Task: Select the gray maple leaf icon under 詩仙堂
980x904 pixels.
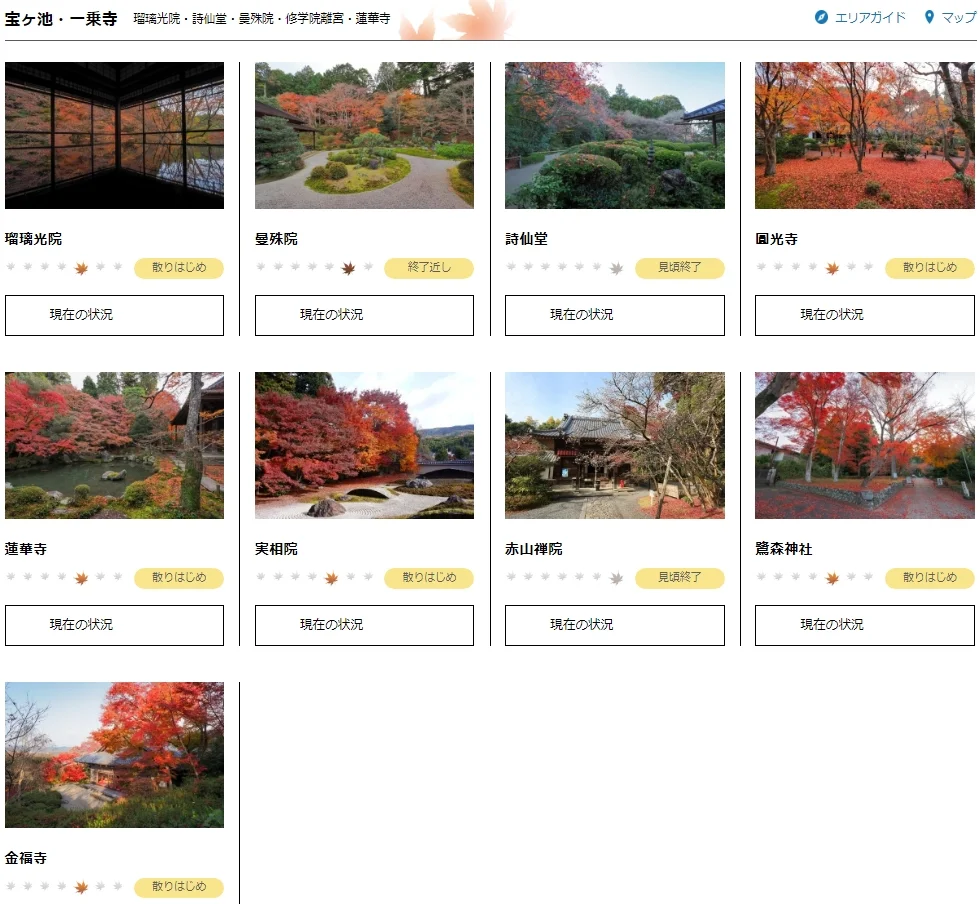Action: pos(616,268)
